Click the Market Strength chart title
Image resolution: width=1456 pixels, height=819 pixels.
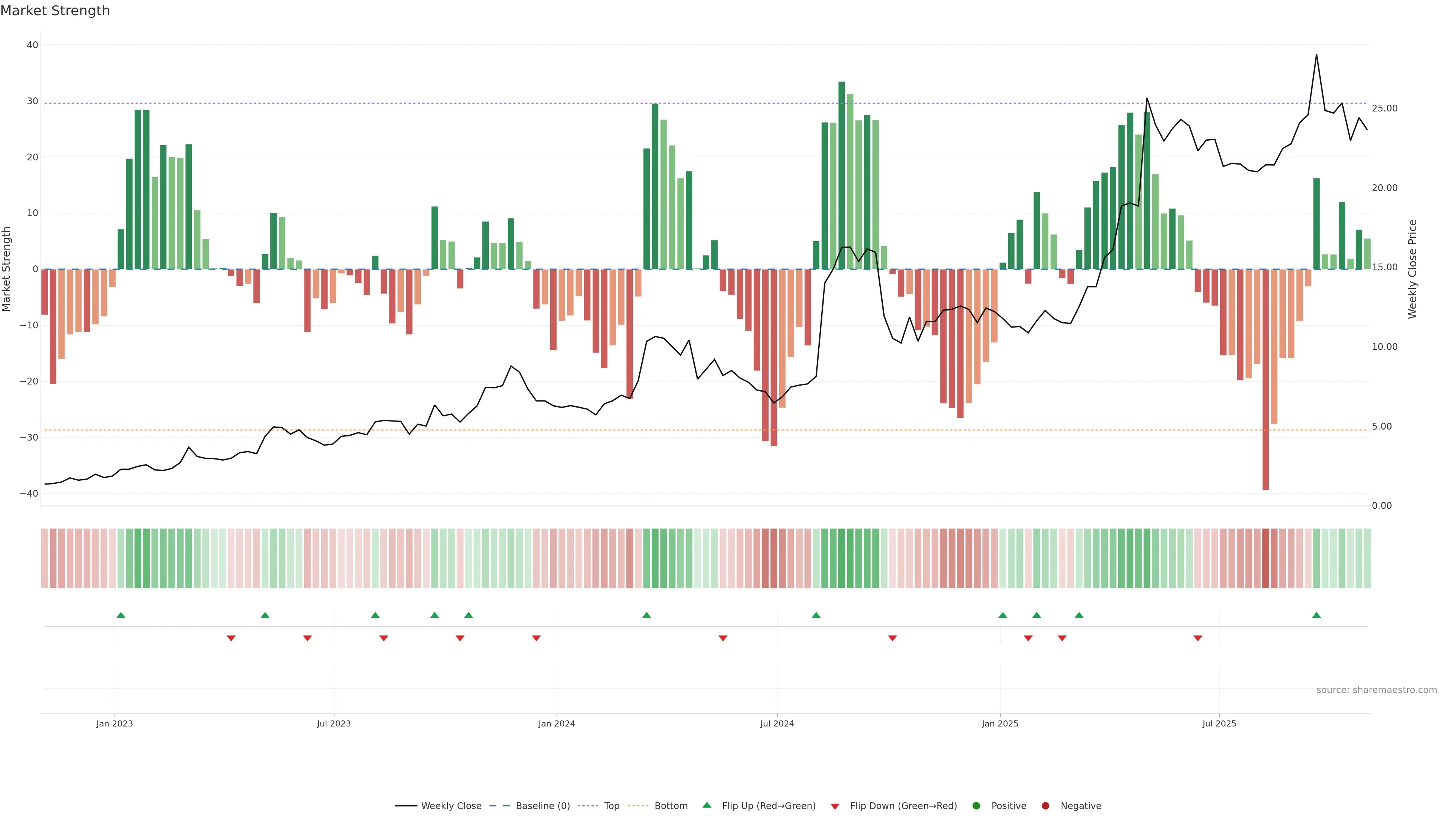(55, 11)
